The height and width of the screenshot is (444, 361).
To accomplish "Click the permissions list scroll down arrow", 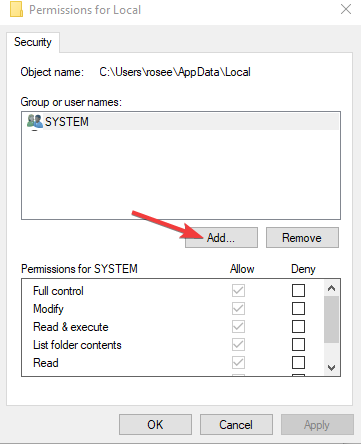I will (331, 368).
